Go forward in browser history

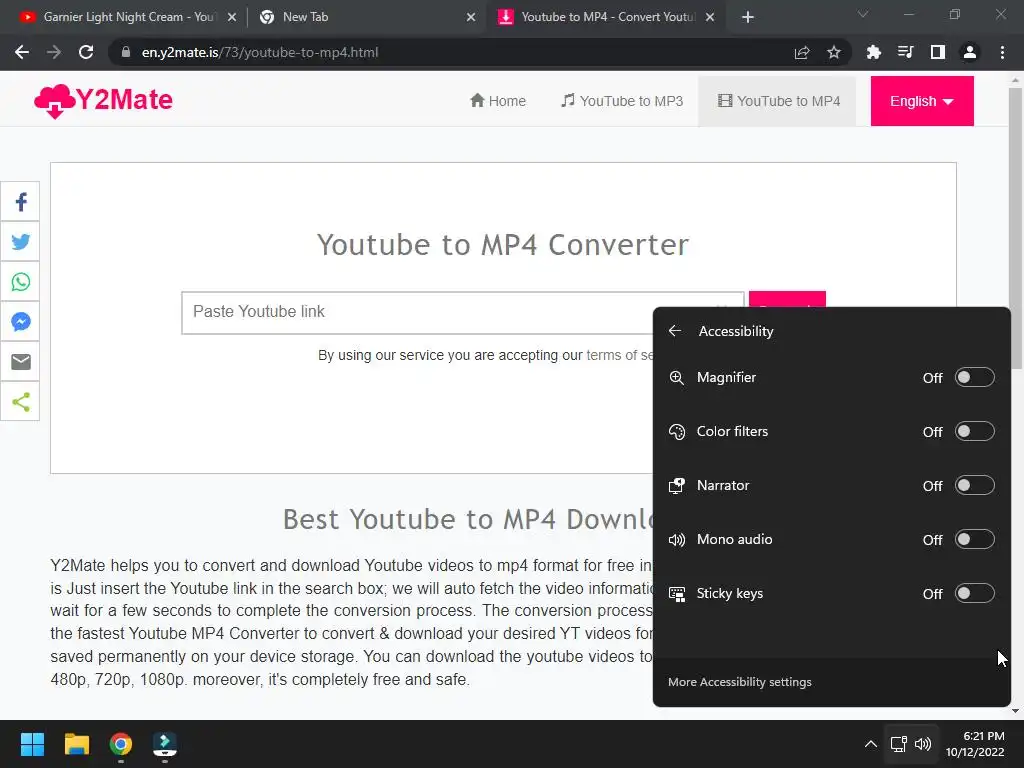click(54, 52)
